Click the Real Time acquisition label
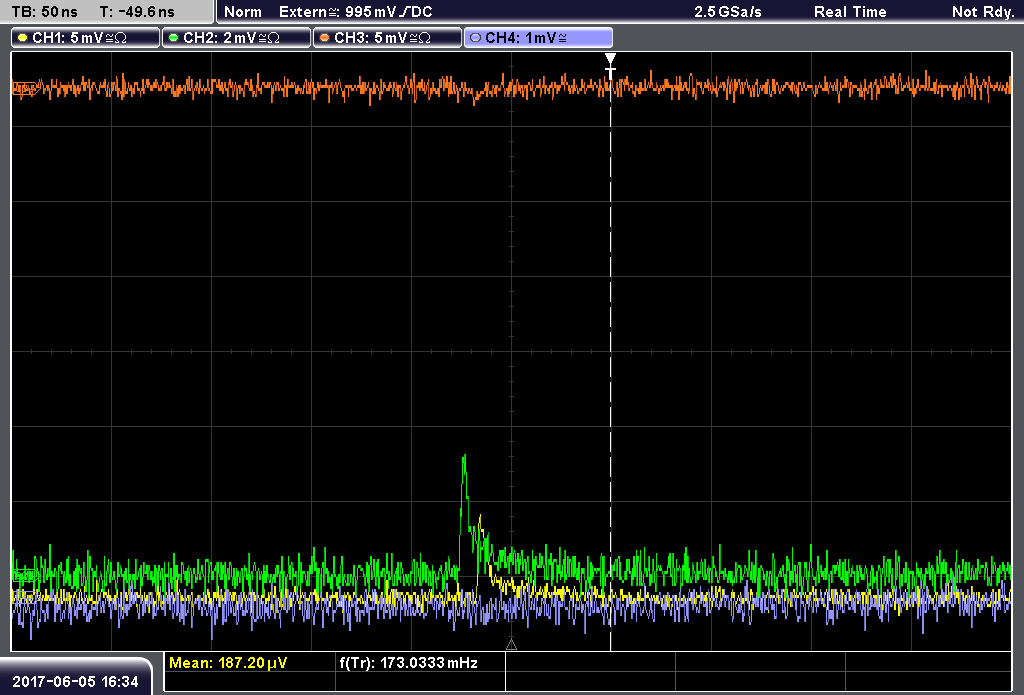The image size is (1024, 695). [850, 12]
